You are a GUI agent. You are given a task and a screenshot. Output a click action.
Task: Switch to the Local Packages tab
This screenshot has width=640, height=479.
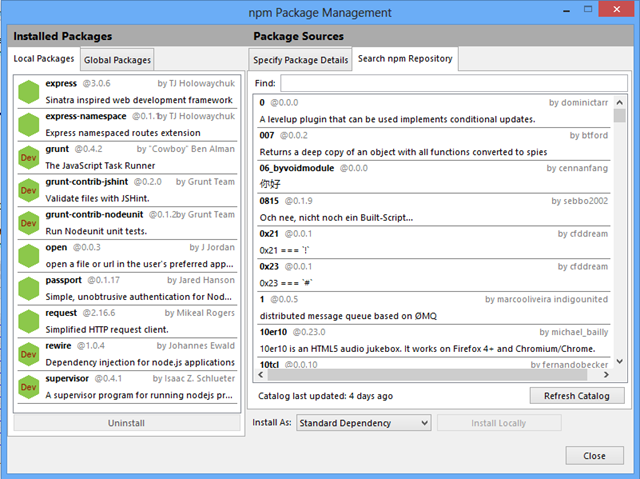[44, 59]
